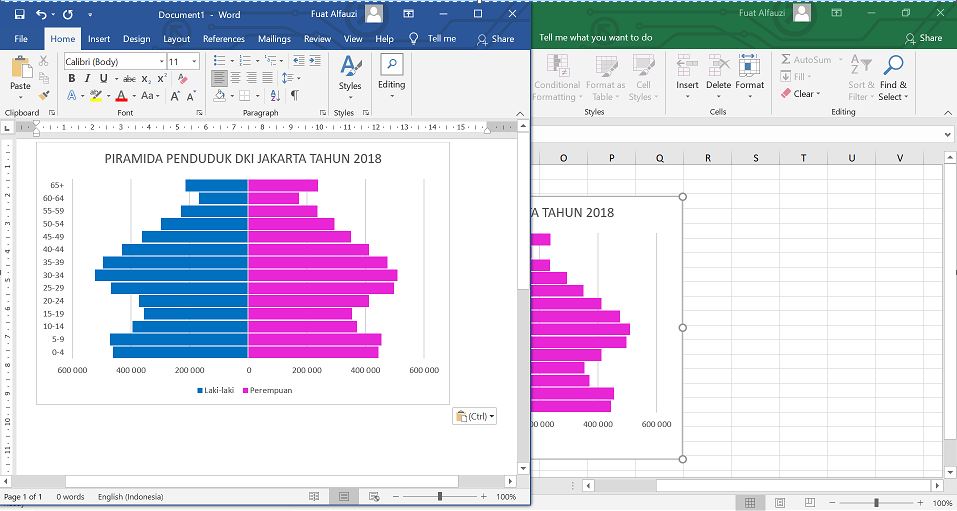Increase font size with grow font icon
Screen dimensions: 957x511
[175, 96]
